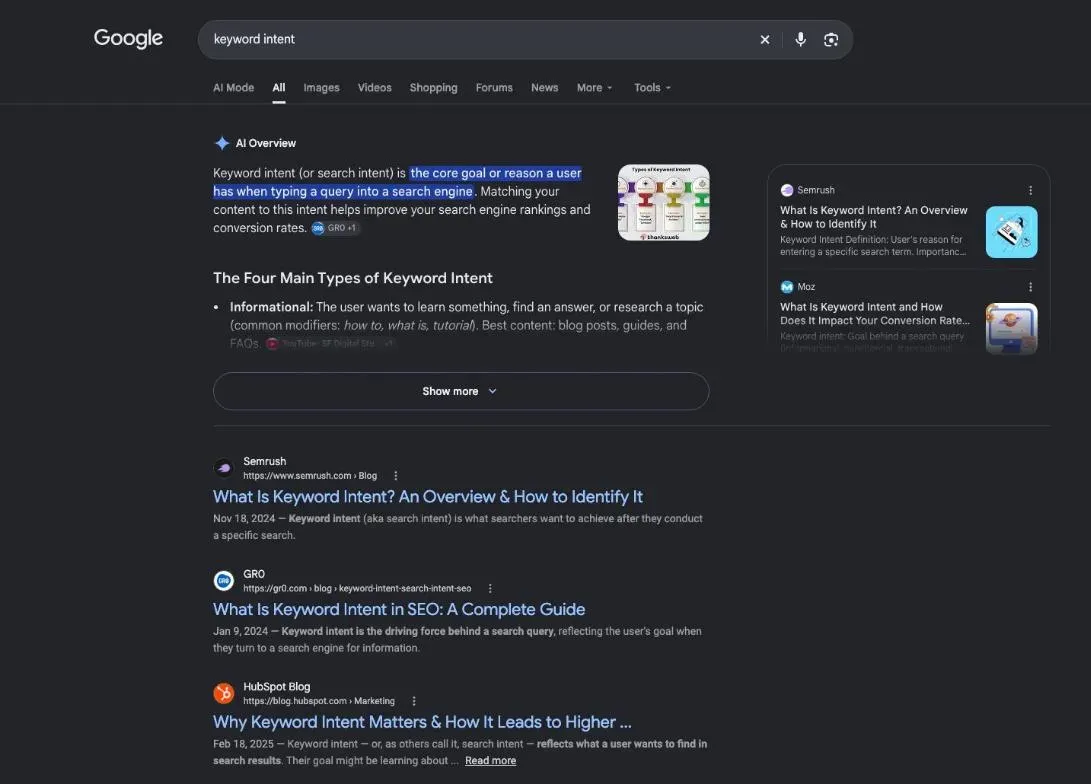Click the https://www.semrush.com › Blog URL text
Screen dimensions: 1091x784
point(310,476)
